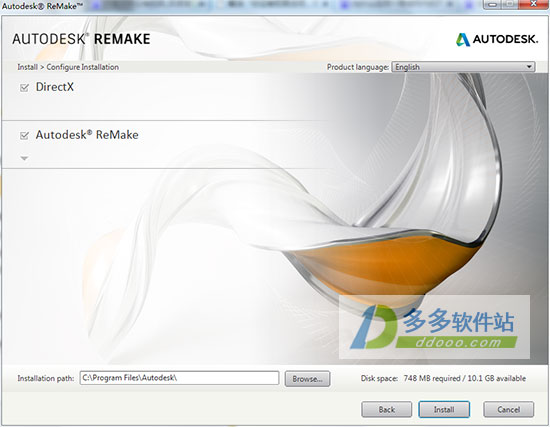Open the Product language dropdown
Screen dimensions: 550x427
[x=463, y=67]
